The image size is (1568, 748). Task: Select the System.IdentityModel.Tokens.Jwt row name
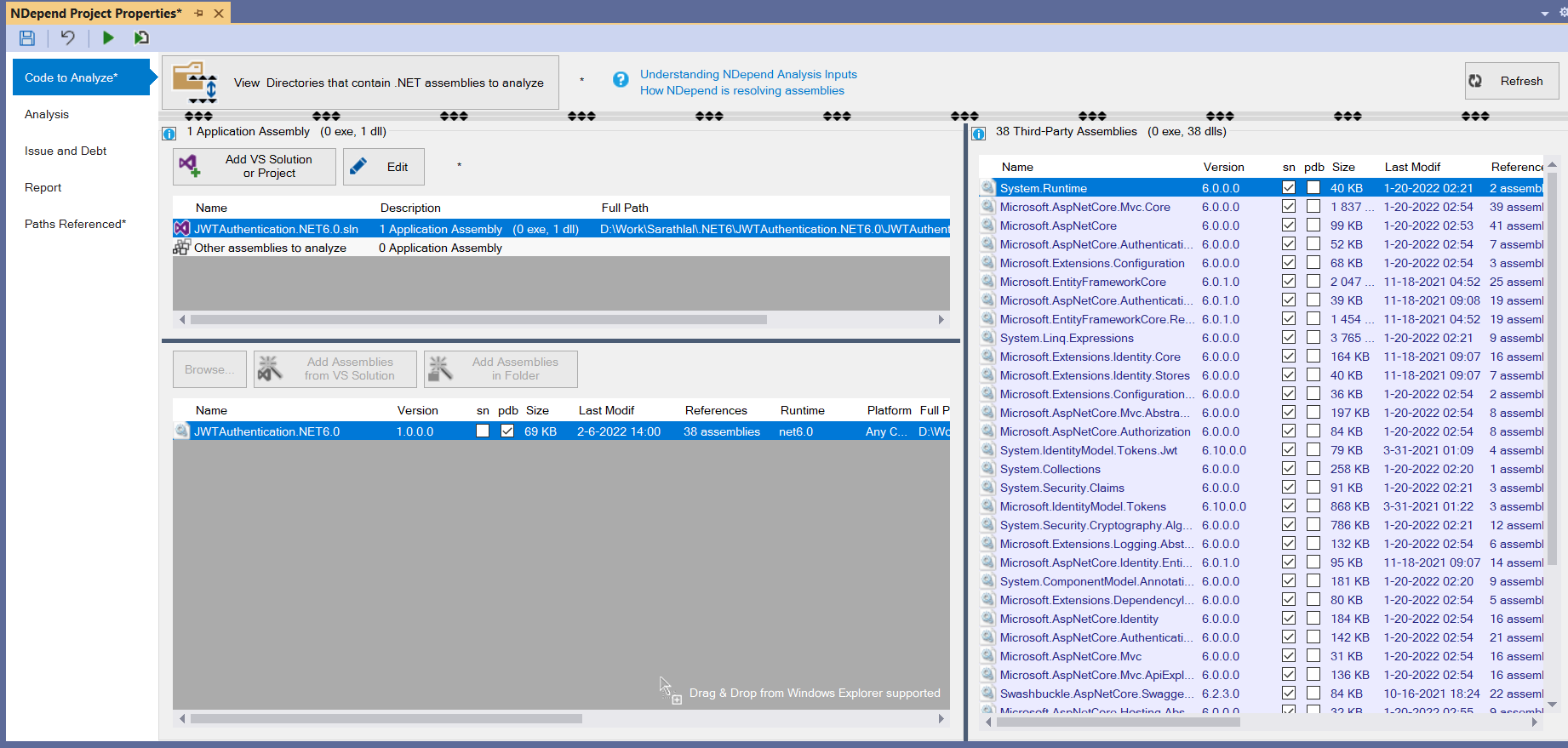[x=1089, y=450]
